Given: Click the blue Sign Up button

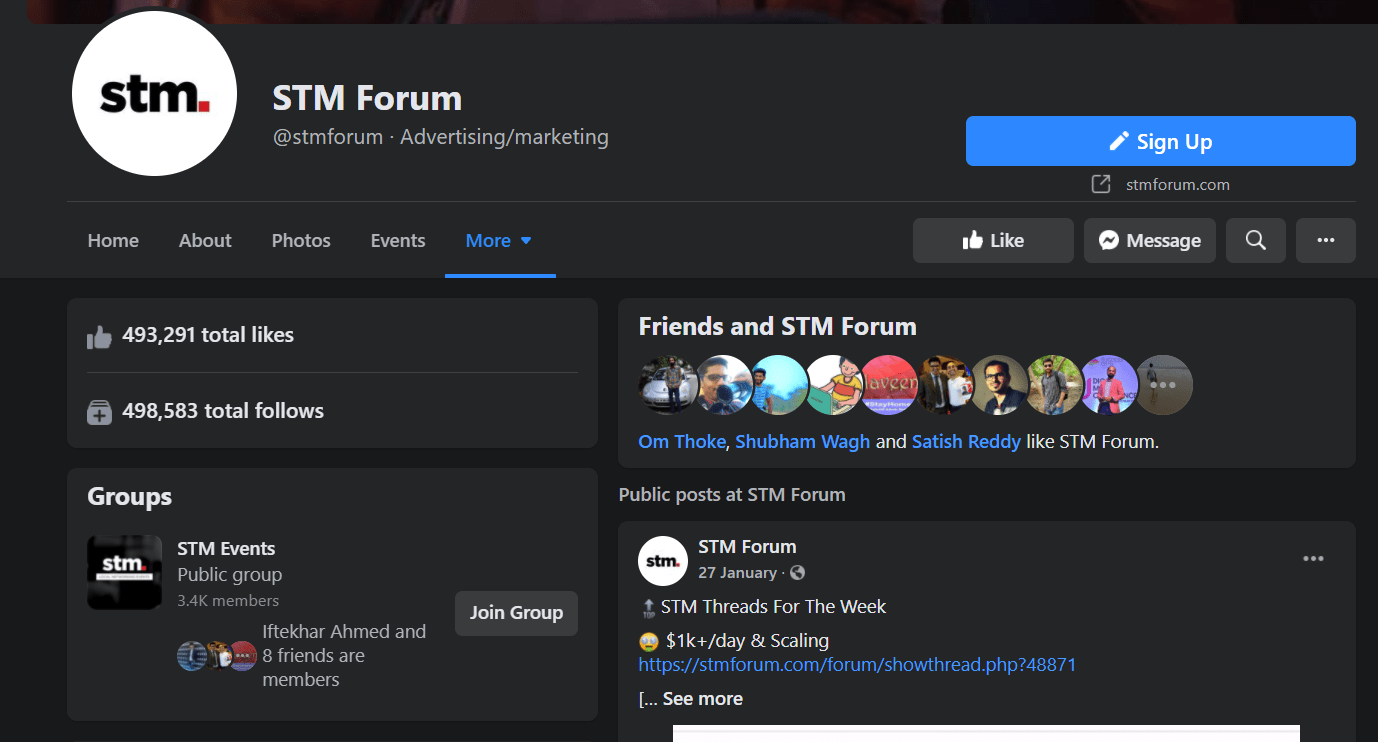Looking at the screenshot, I should point(1160,141).
